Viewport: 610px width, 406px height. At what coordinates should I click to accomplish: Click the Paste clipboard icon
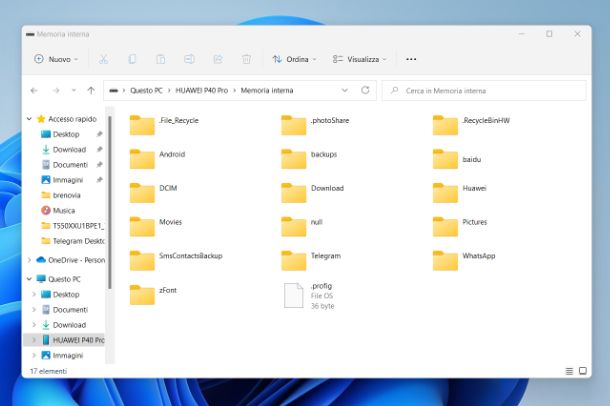[161, 59]
